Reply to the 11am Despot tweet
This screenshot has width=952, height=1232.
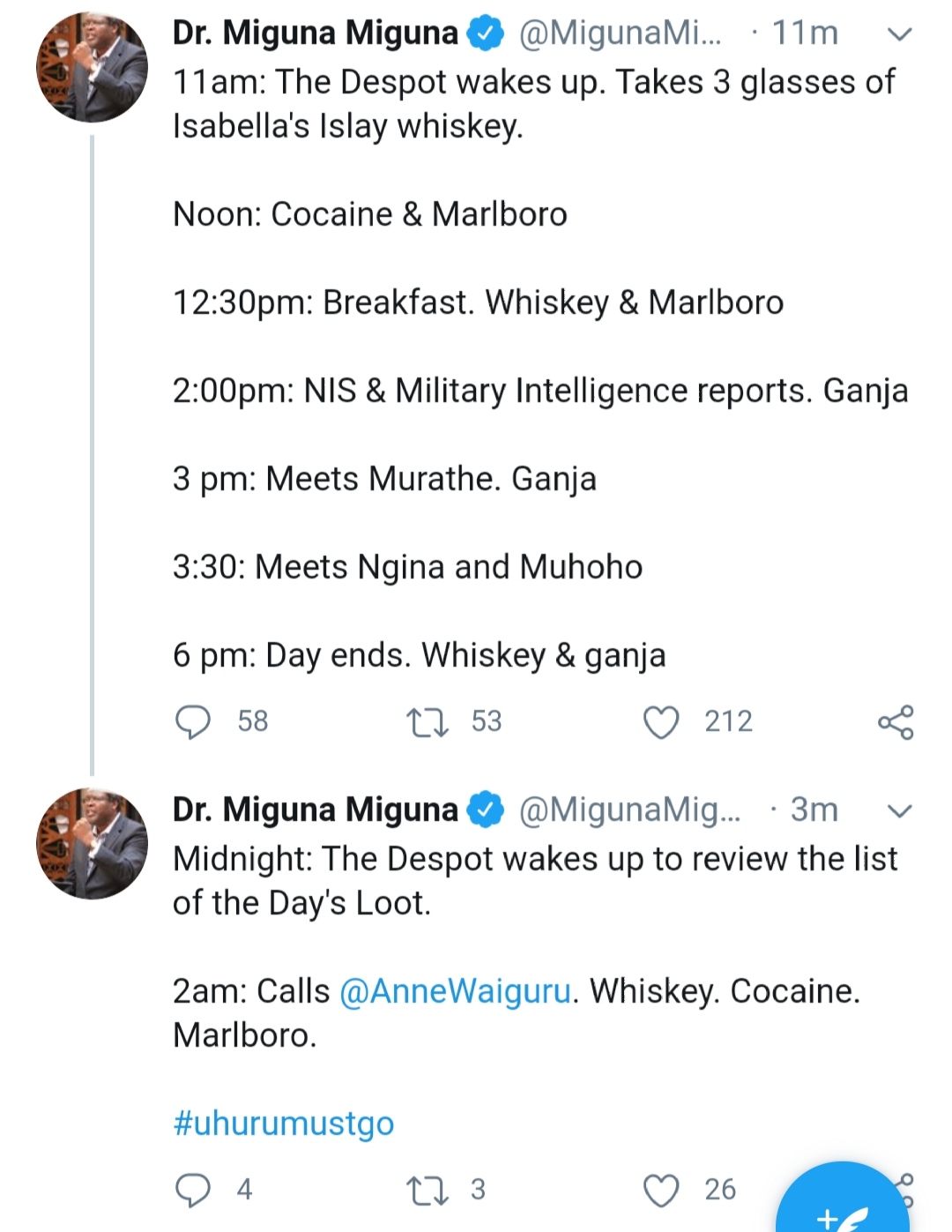193,721
